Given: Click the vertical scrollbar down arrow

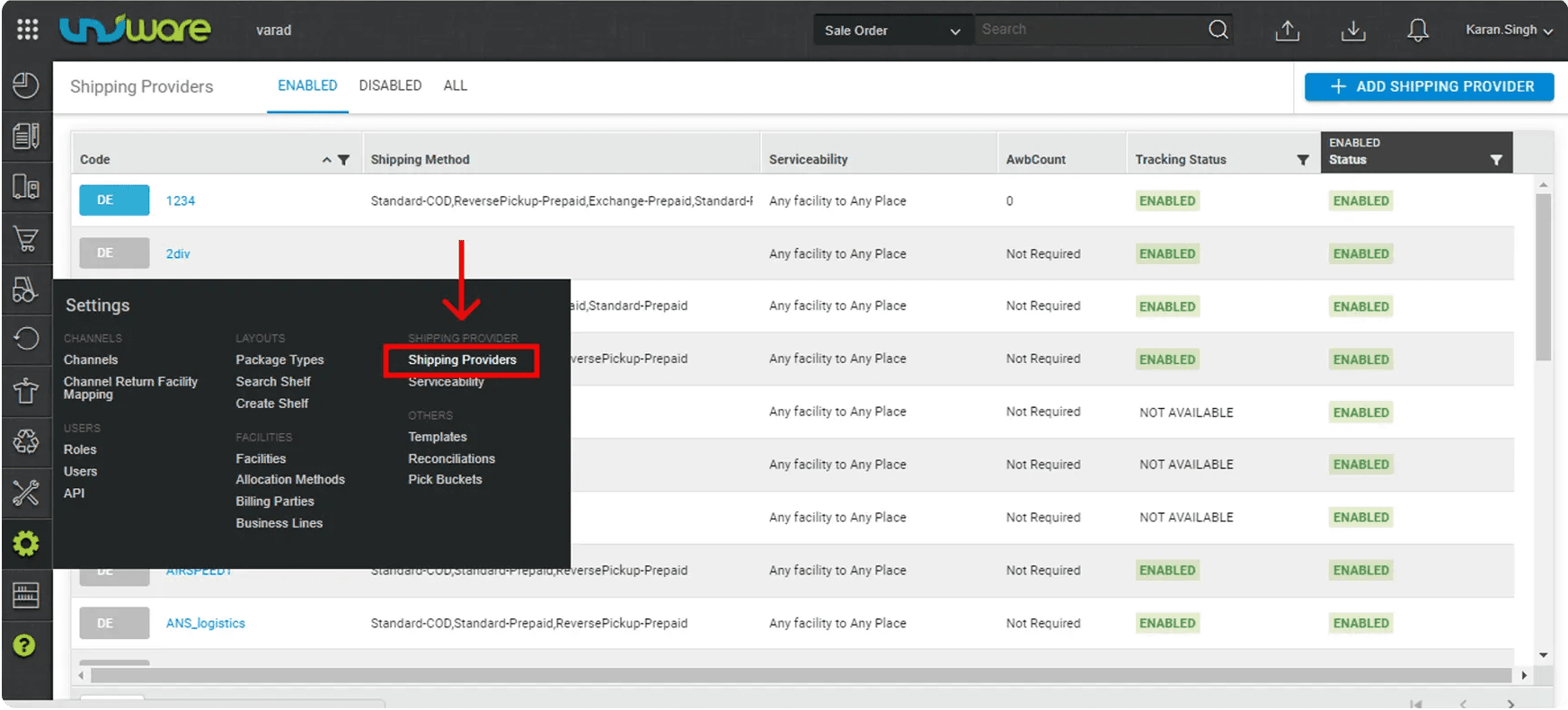Looking at the screenshot, I should point(1544,655).
